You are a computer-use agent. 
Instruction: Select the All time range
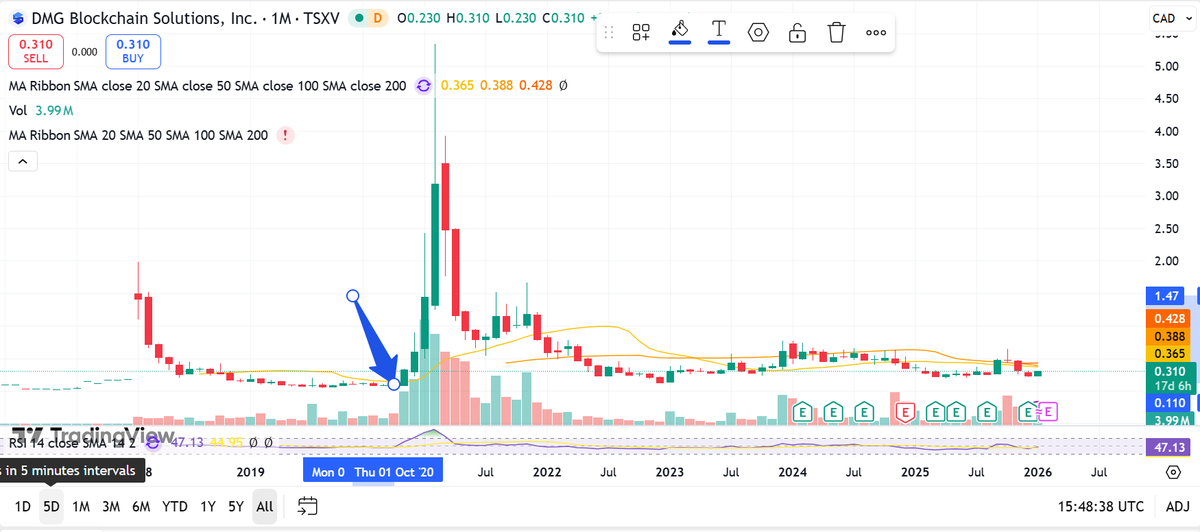coord(265,507)
